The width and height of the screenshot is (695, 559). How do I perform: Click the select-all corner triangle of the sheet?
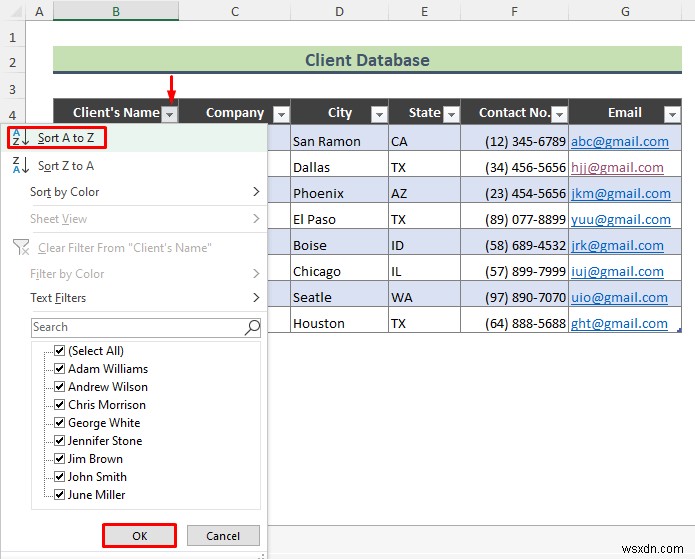[16, 12]
